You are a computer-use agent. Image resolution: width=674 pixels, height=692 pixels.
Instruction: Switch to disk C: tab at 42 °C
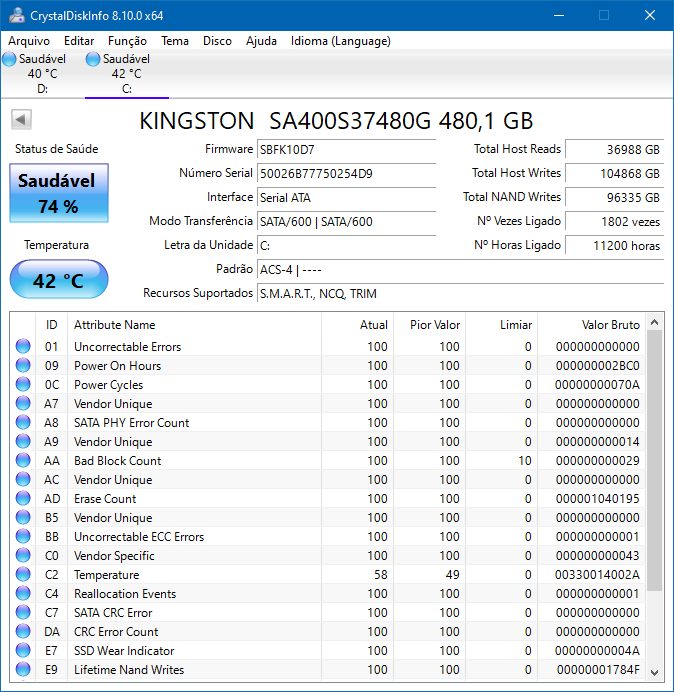point(127,74)
